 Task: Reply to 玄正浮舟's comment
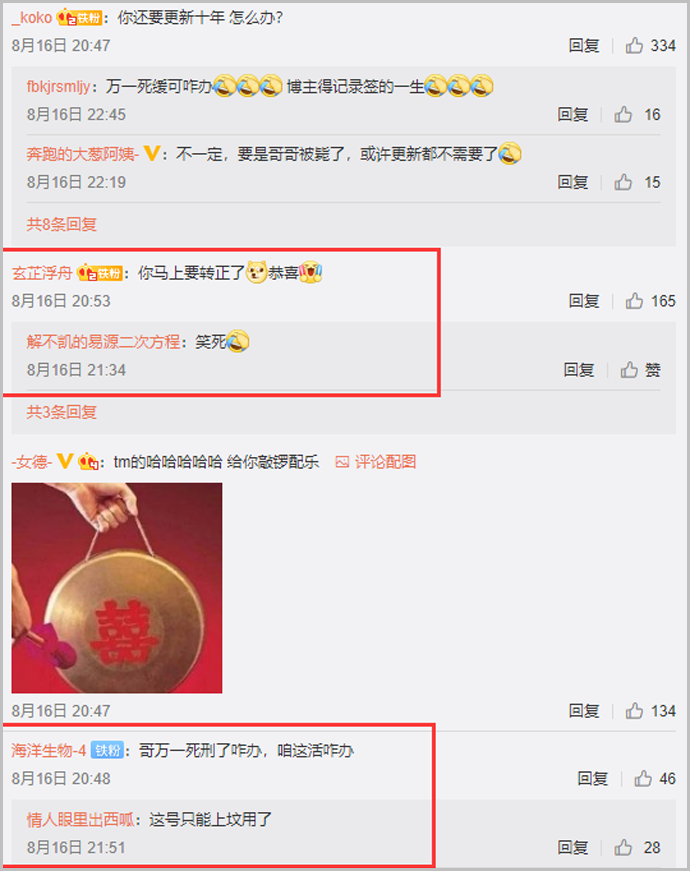[584, 301]
